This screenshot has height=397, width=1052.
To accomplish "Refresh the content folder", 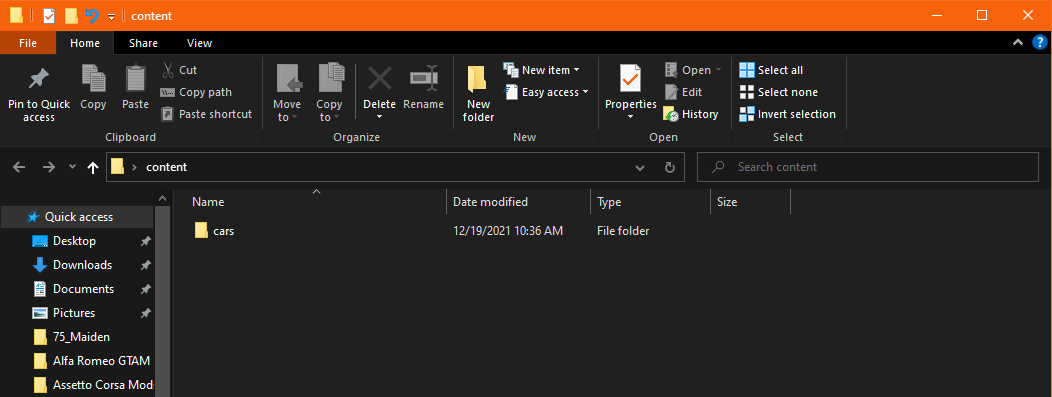I will point(670,168).
